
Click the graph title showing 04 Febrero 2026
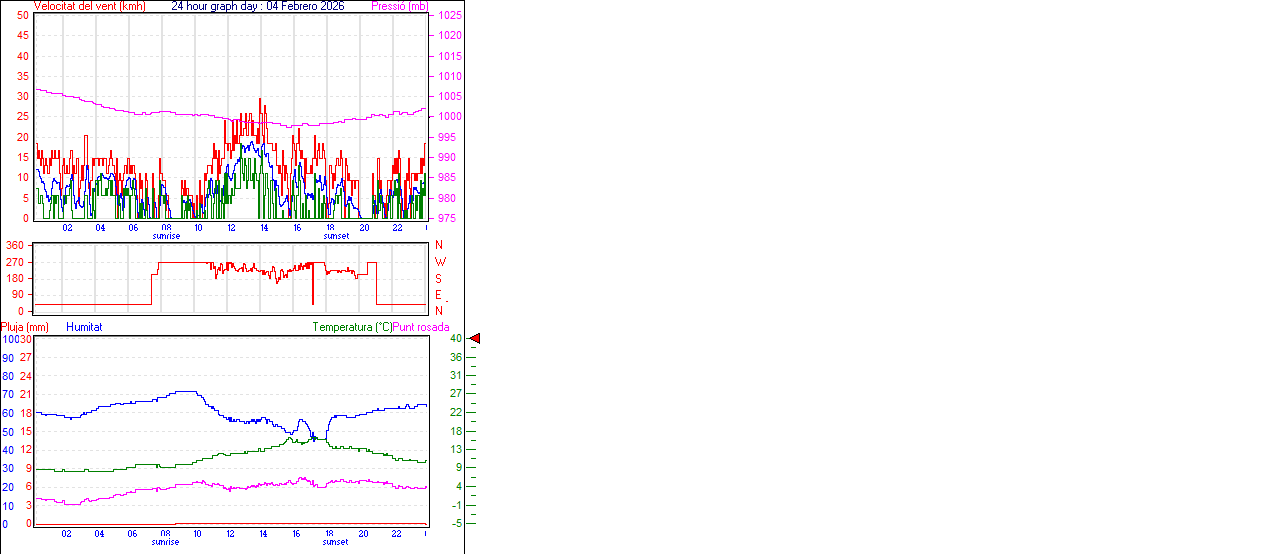coord(258,6)
